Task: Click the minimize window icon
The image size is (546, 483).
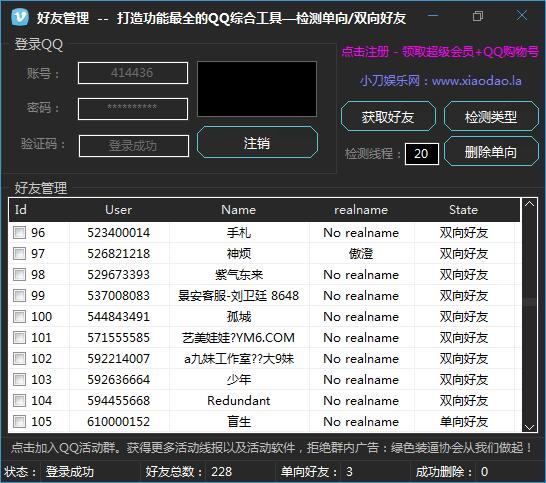Action: click(433, 16)
